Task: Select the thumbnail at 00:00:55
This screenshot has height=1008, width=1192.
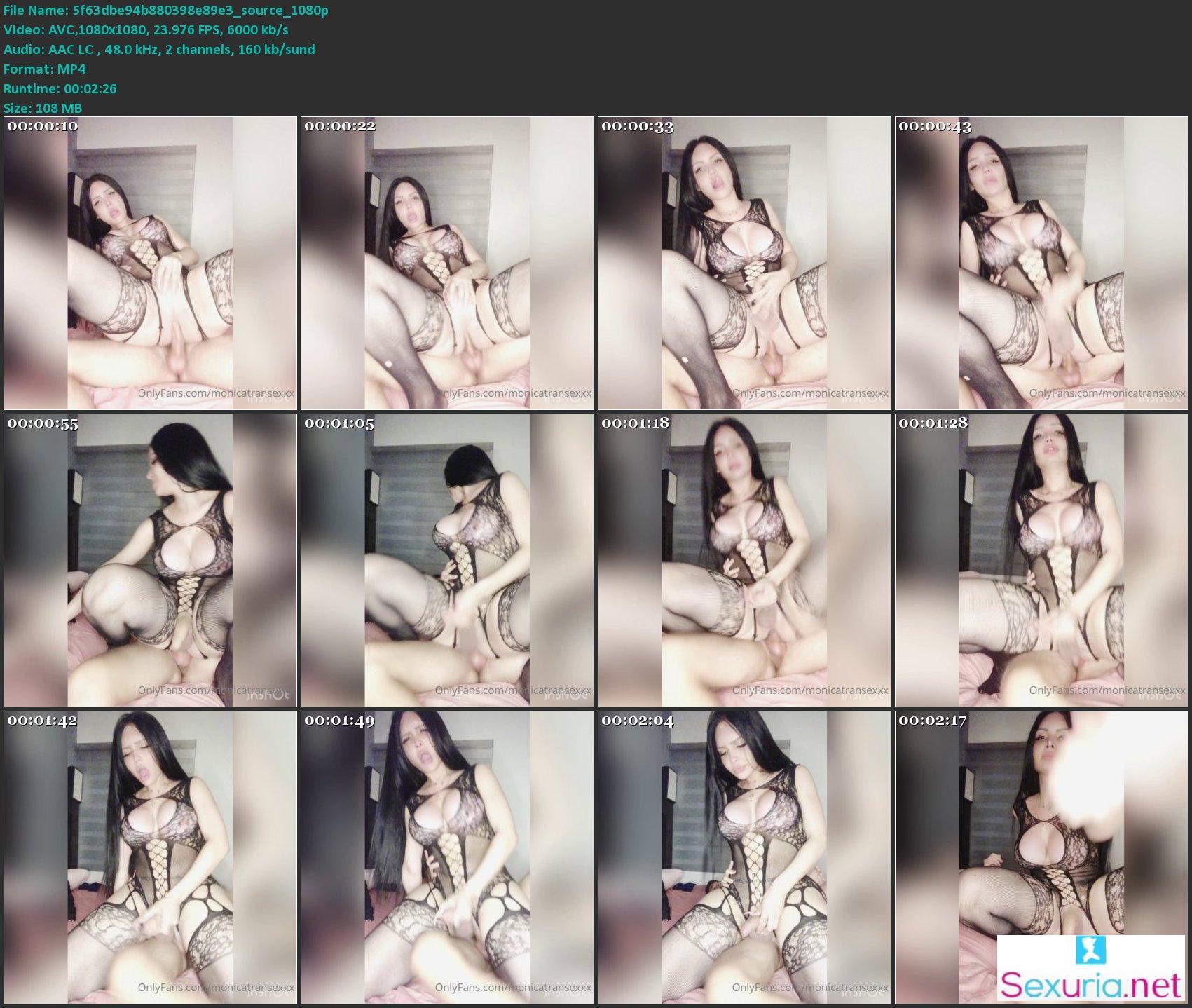Action: [x=150, y=560]
